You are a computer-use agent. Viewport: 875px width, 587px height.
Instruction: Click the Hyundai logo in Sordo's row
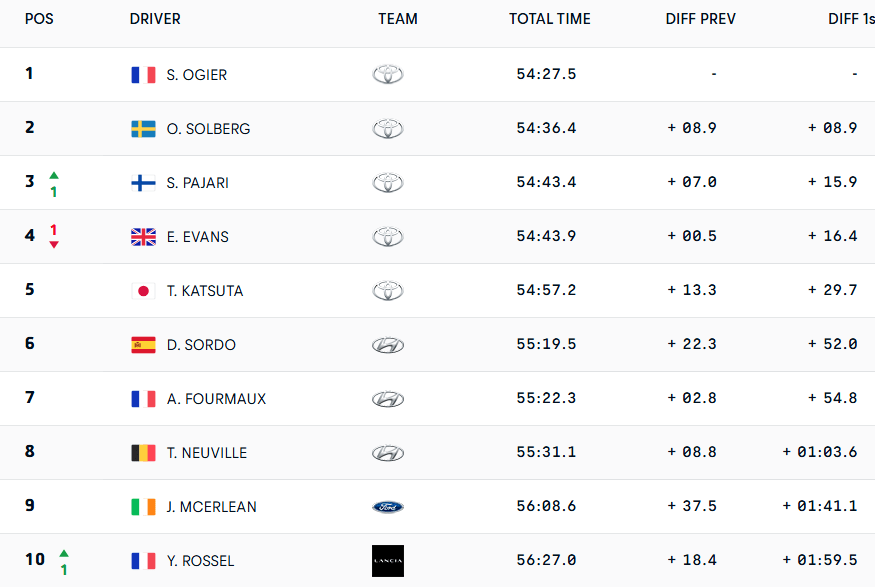tap(388, 345)
